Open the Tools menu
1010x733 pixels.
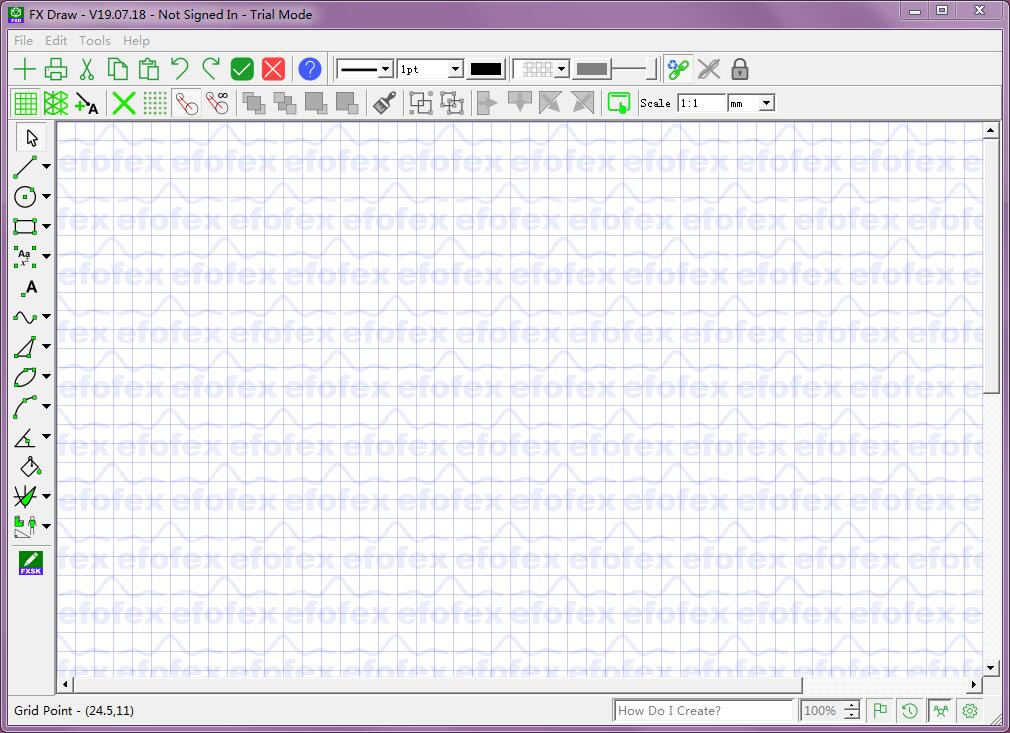tap(95, 41)
